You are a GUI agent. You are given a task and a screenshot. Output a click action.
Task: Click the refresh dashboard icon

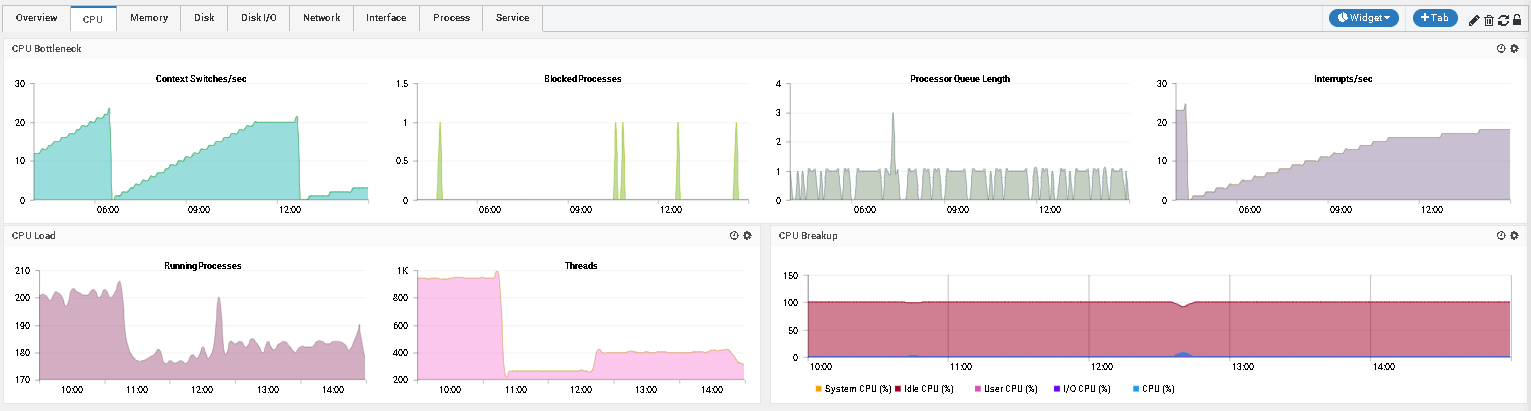1503,20
